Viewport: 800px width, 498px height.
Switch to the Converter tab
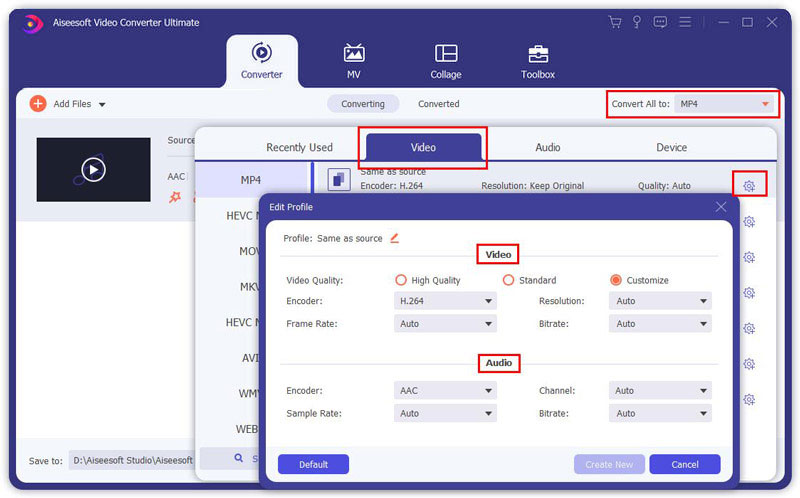pos(262,61)
